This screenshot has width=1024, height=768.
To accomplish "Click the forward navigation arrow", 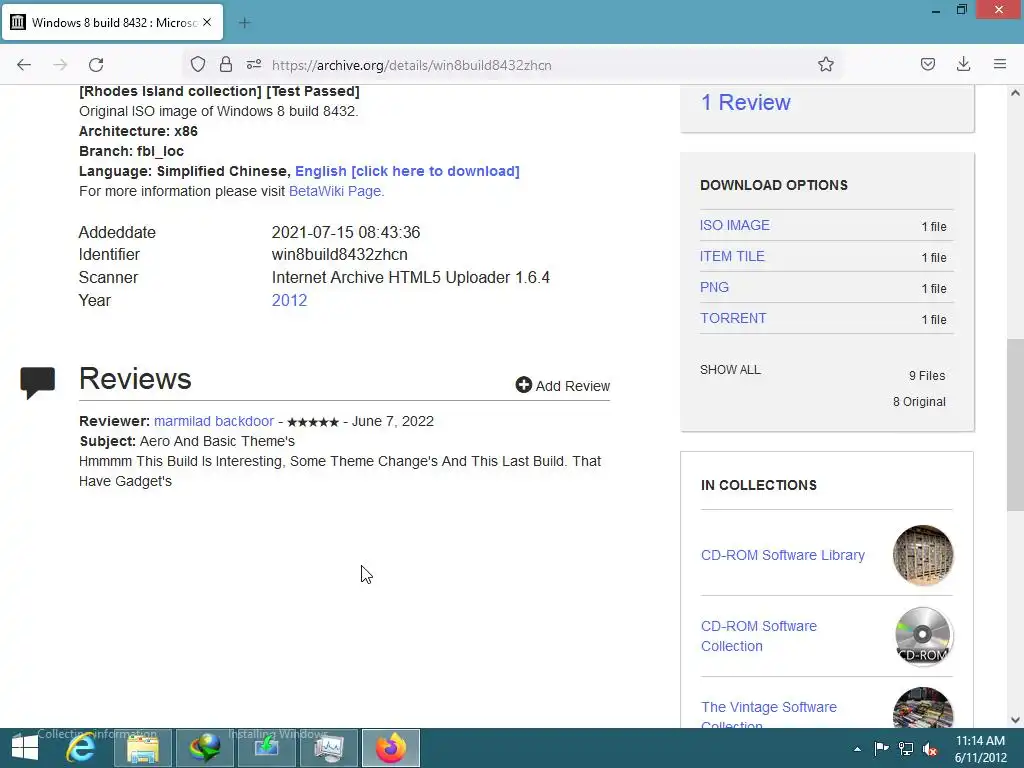I will (x=60, y=65).
